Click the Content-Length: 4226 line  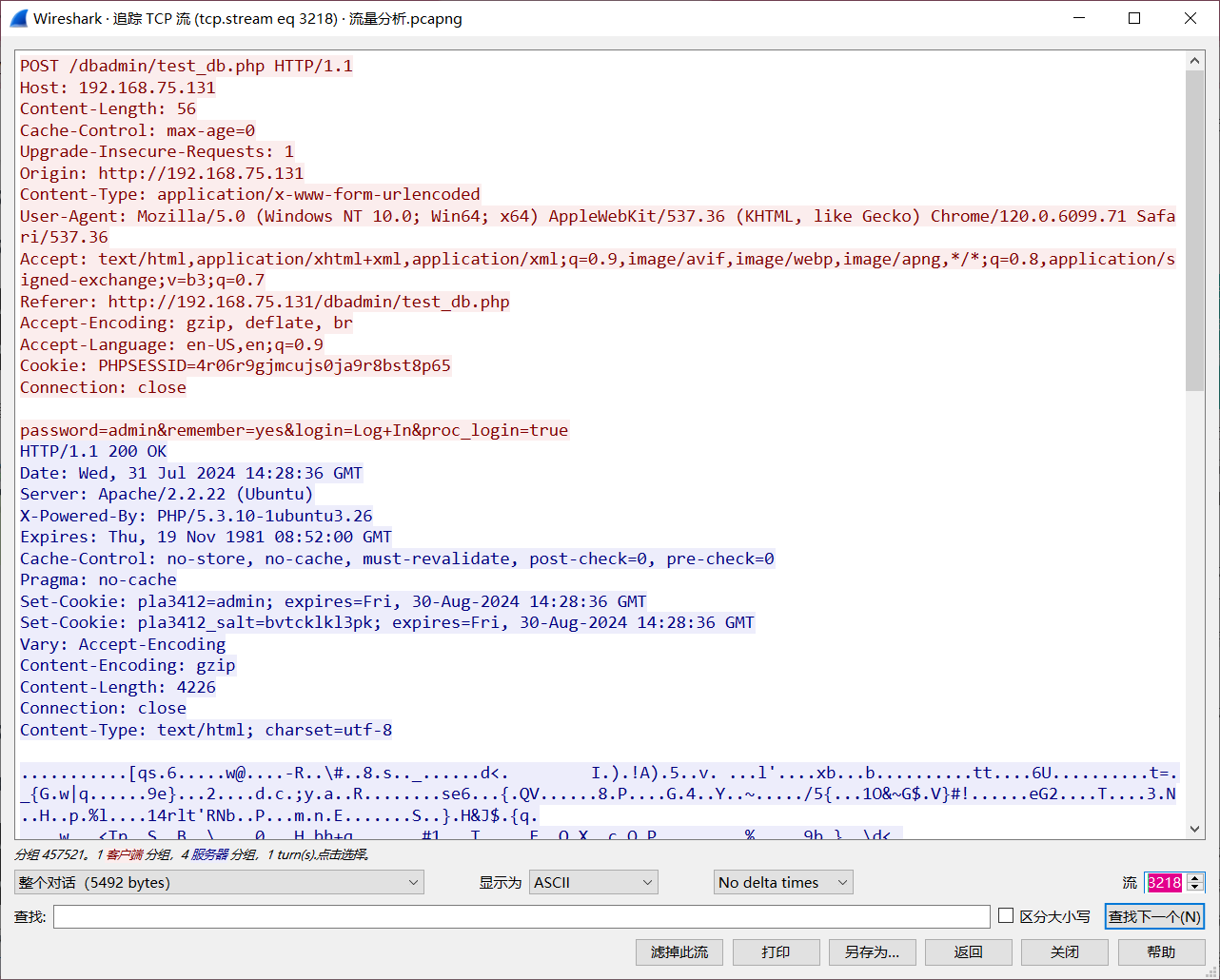tap(118, 687)
